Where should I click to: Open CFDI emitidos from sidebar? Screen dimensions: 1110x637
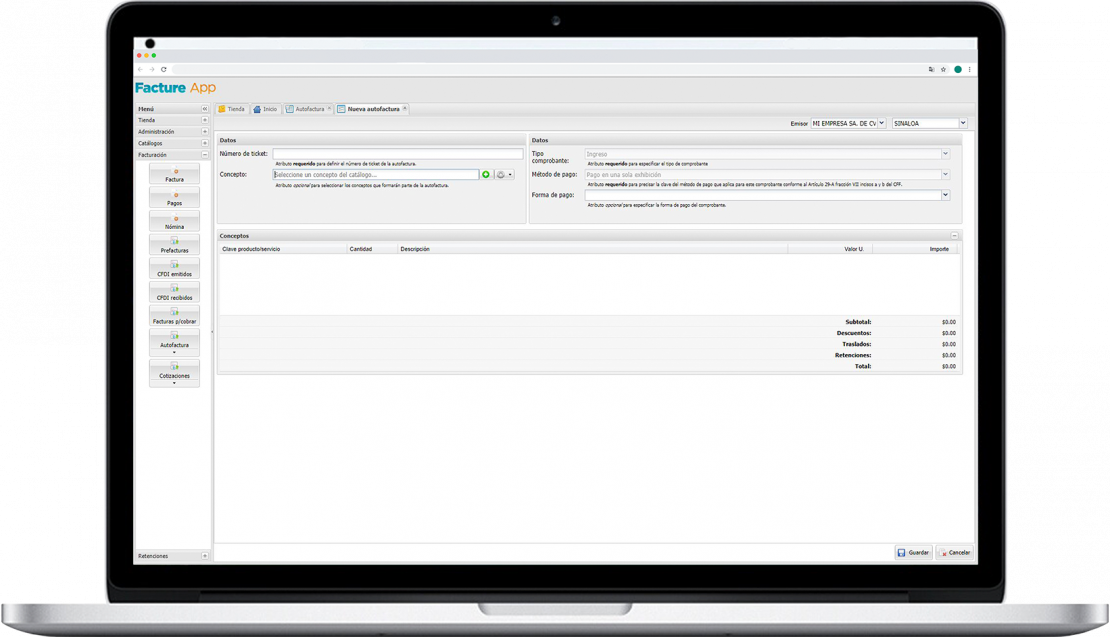click(174, 269)
